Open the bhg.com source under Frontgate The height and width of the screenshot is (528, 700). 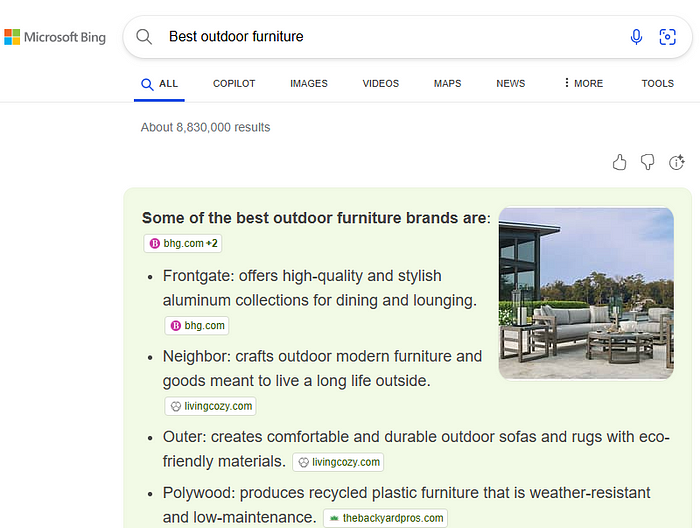[x=196, y=325]
